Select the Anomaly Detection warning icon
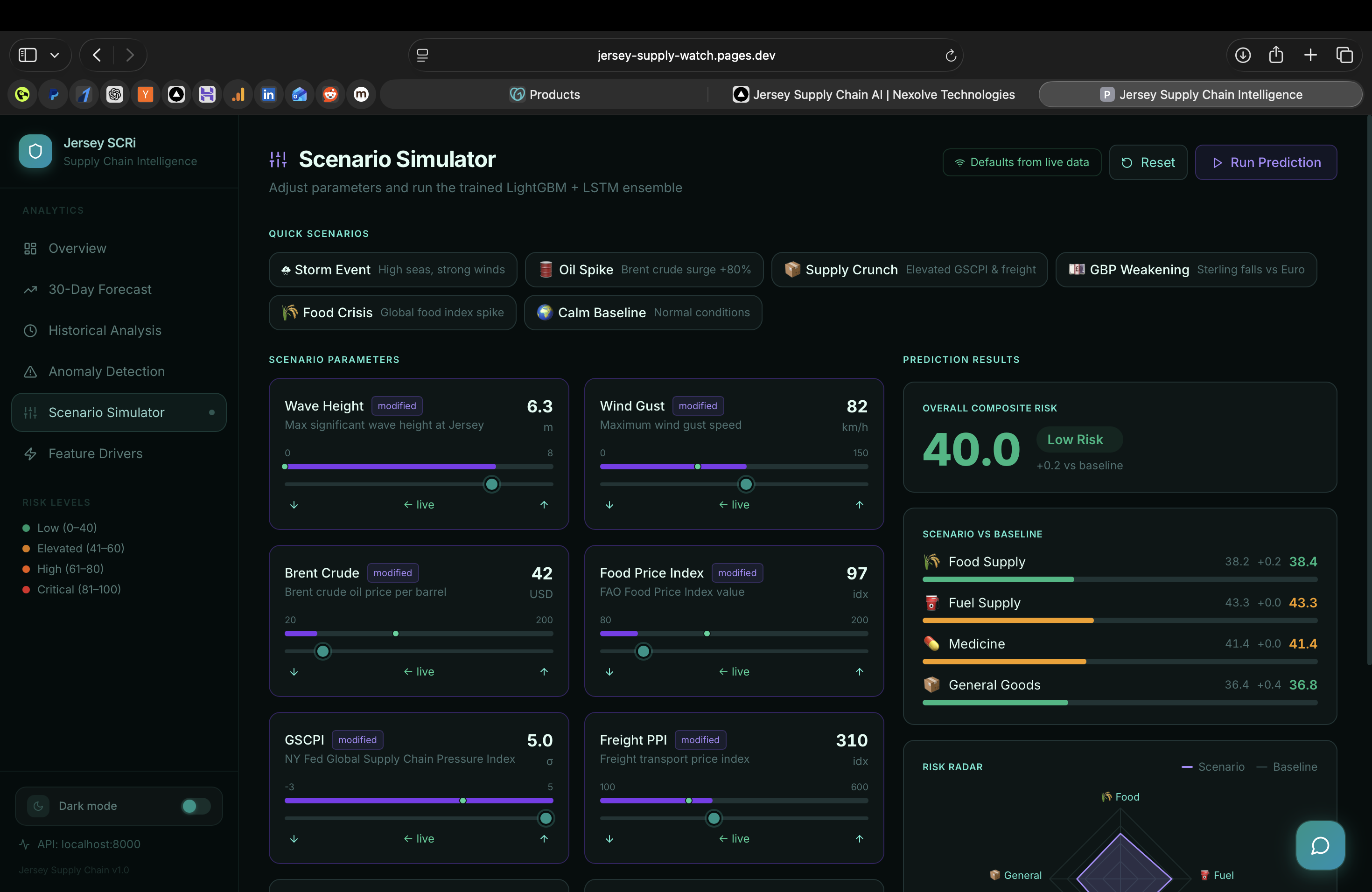 (x=30, y=371)
